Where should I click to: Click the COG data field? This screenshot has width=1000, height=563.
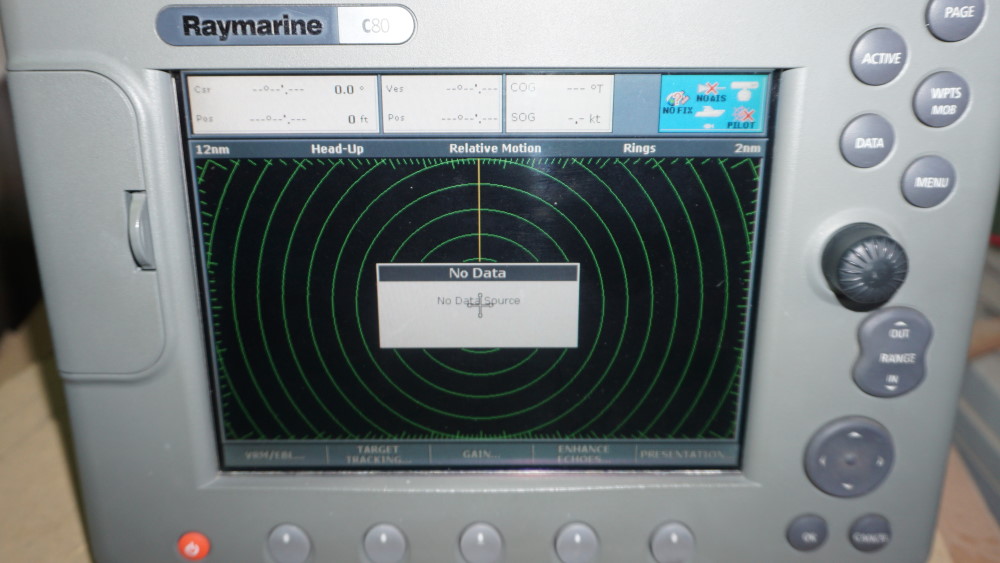(558, 88)
